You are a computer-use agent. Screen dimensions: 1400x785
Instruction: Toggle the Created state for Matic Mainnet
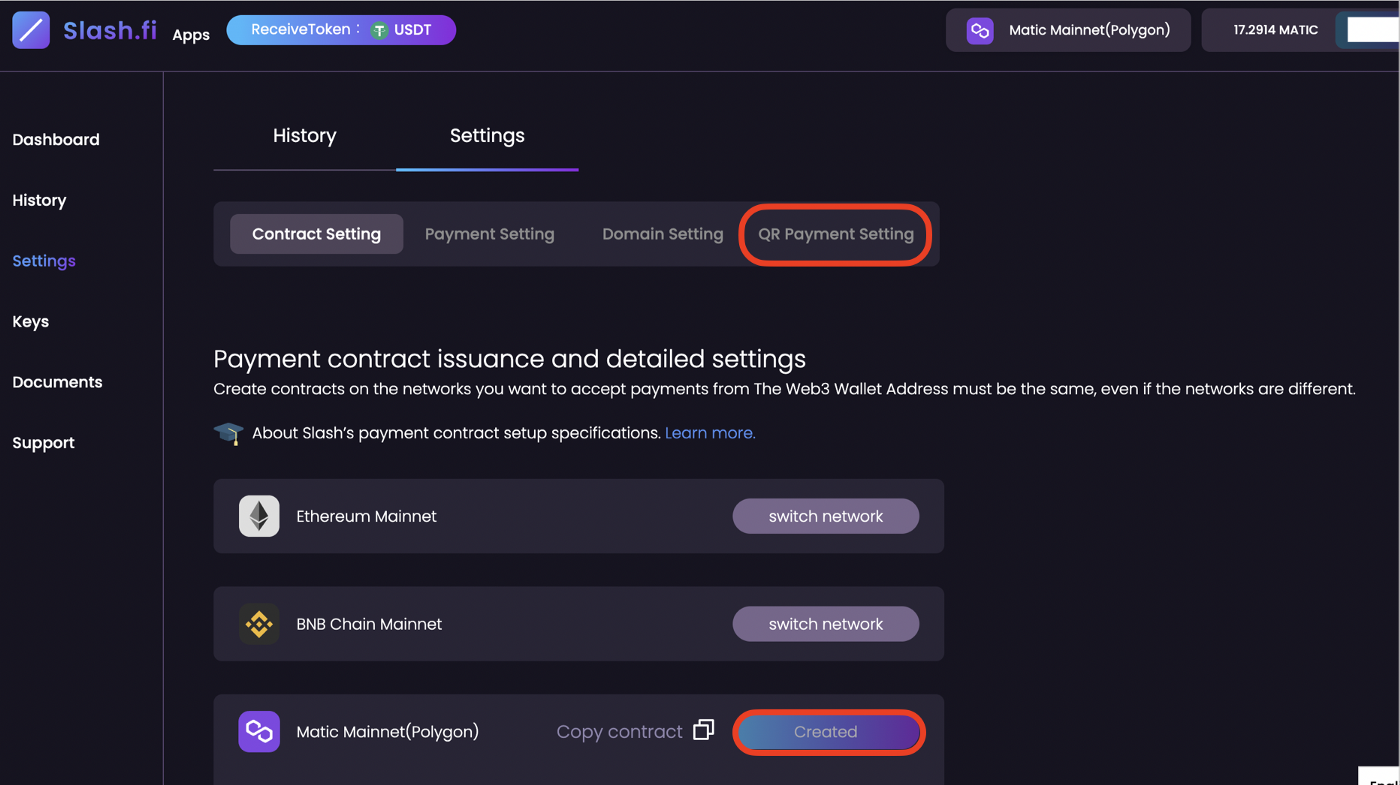pos(828,731)
